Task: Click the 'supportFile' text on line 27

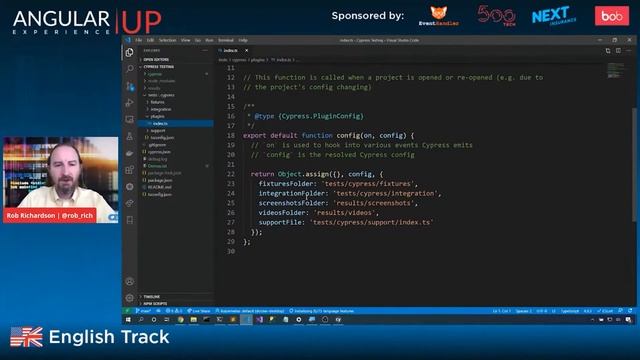Action: tap(280, 222)
